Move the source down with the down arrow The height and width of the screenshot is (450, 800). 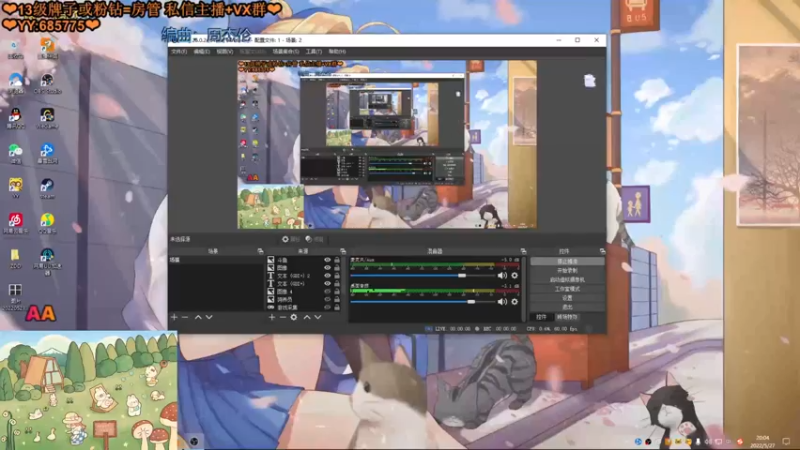coord(318,317)
